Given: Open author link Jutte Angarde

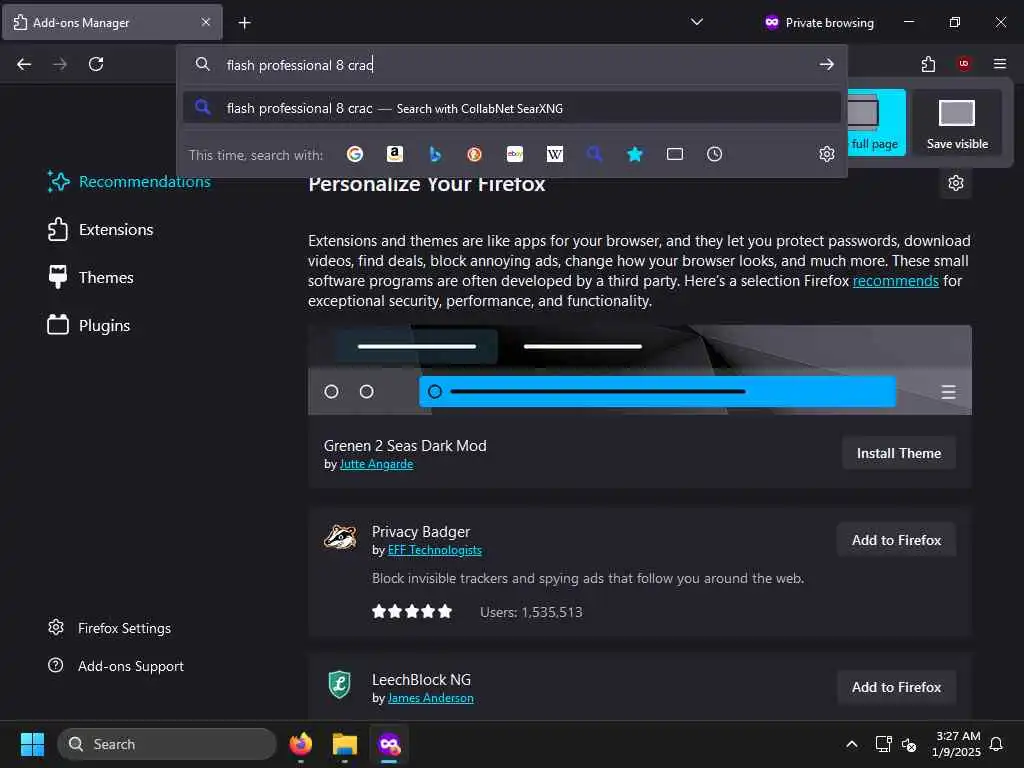Looking at the screenshot, I should coord(376,464).
